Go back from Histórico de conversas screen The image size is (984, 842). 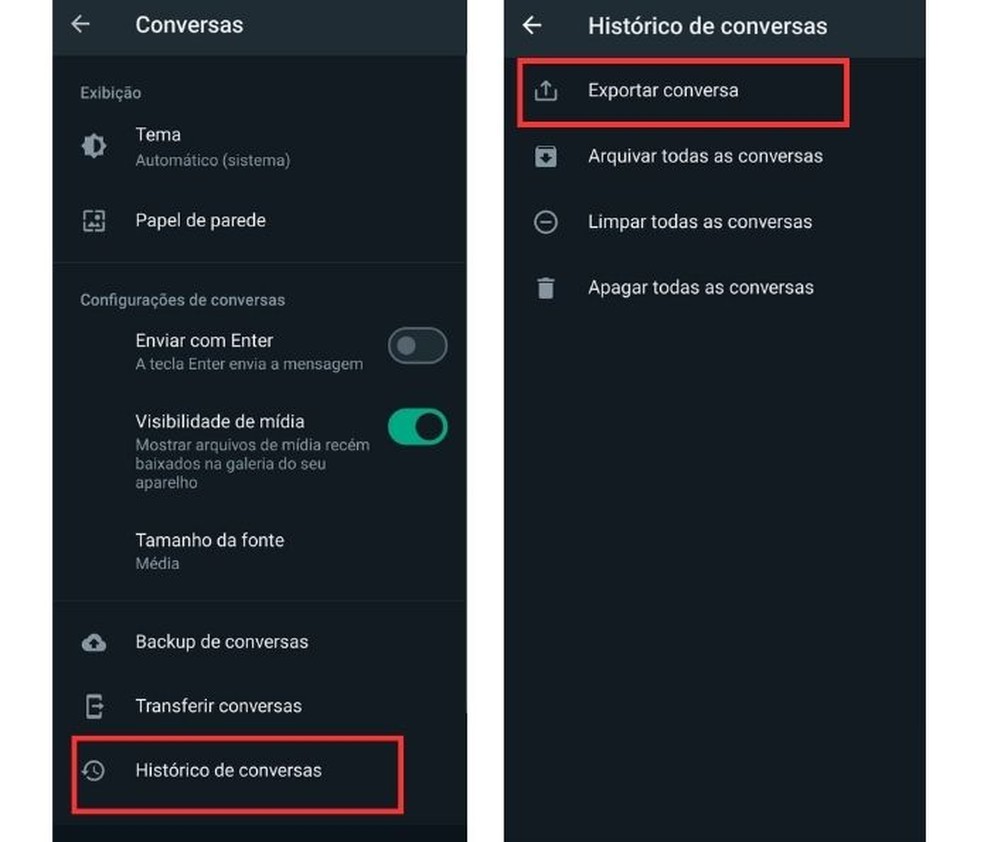point(532,25)
